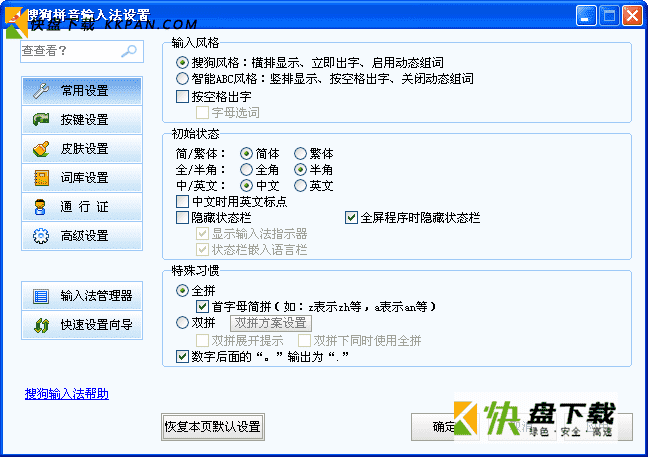
Task: Click the 查查看 search input field
Action: [82, 51]
